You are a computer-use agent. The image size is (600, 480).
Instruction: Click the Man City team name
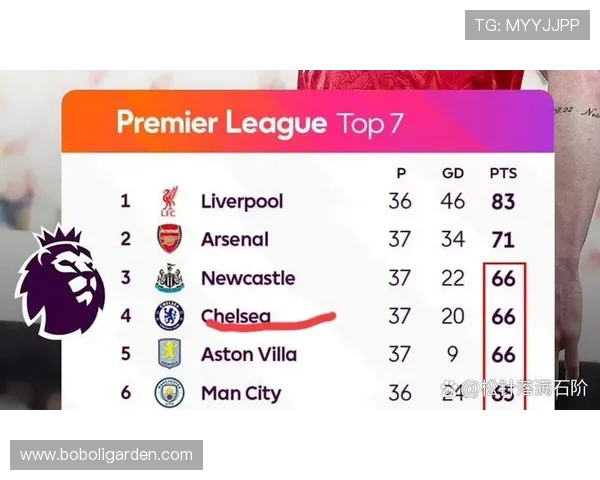coord(241,393)
